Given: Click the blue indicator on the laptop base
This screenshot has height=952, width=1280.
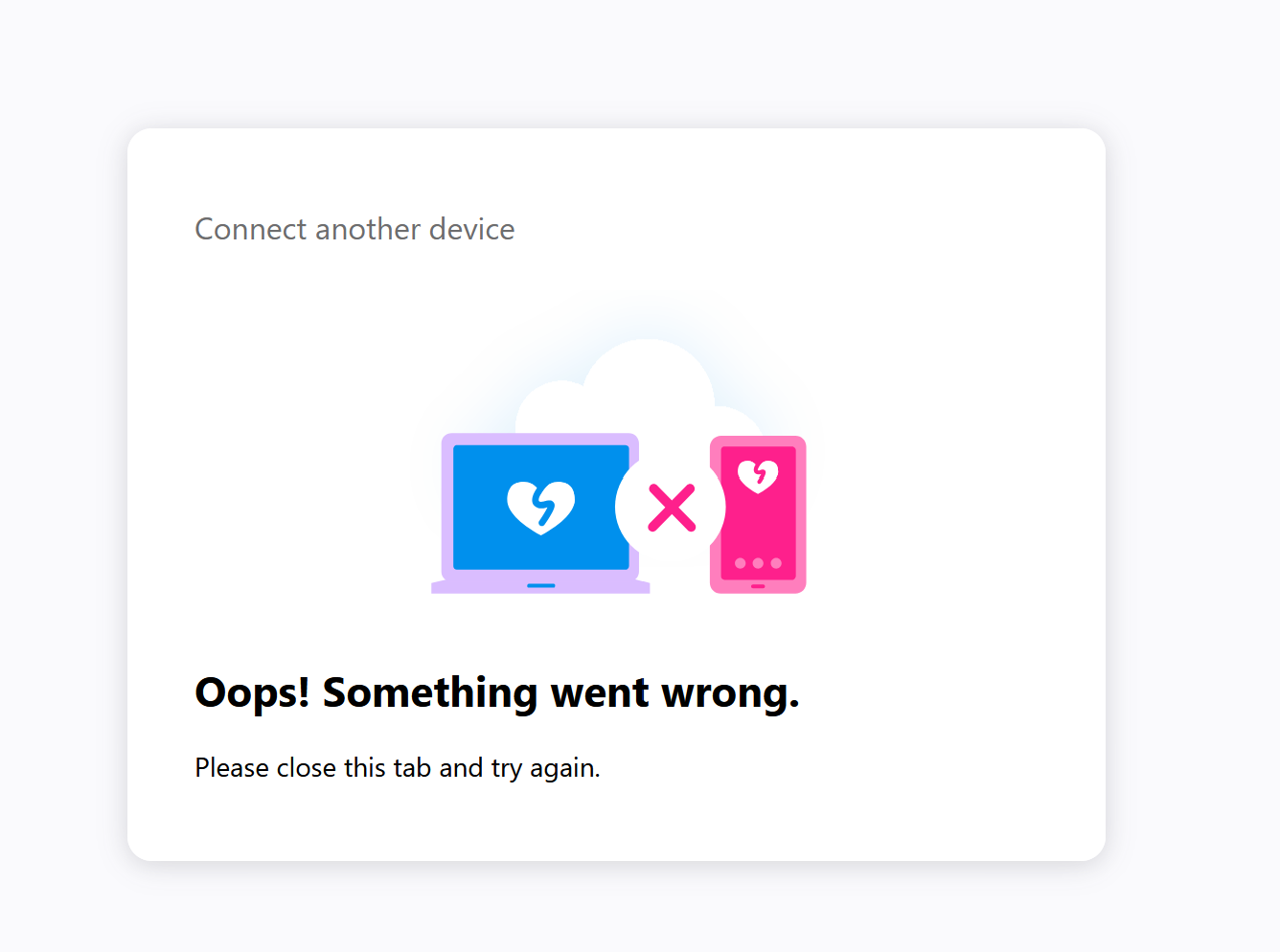Looking at the screenshot, I should [541, 585].
